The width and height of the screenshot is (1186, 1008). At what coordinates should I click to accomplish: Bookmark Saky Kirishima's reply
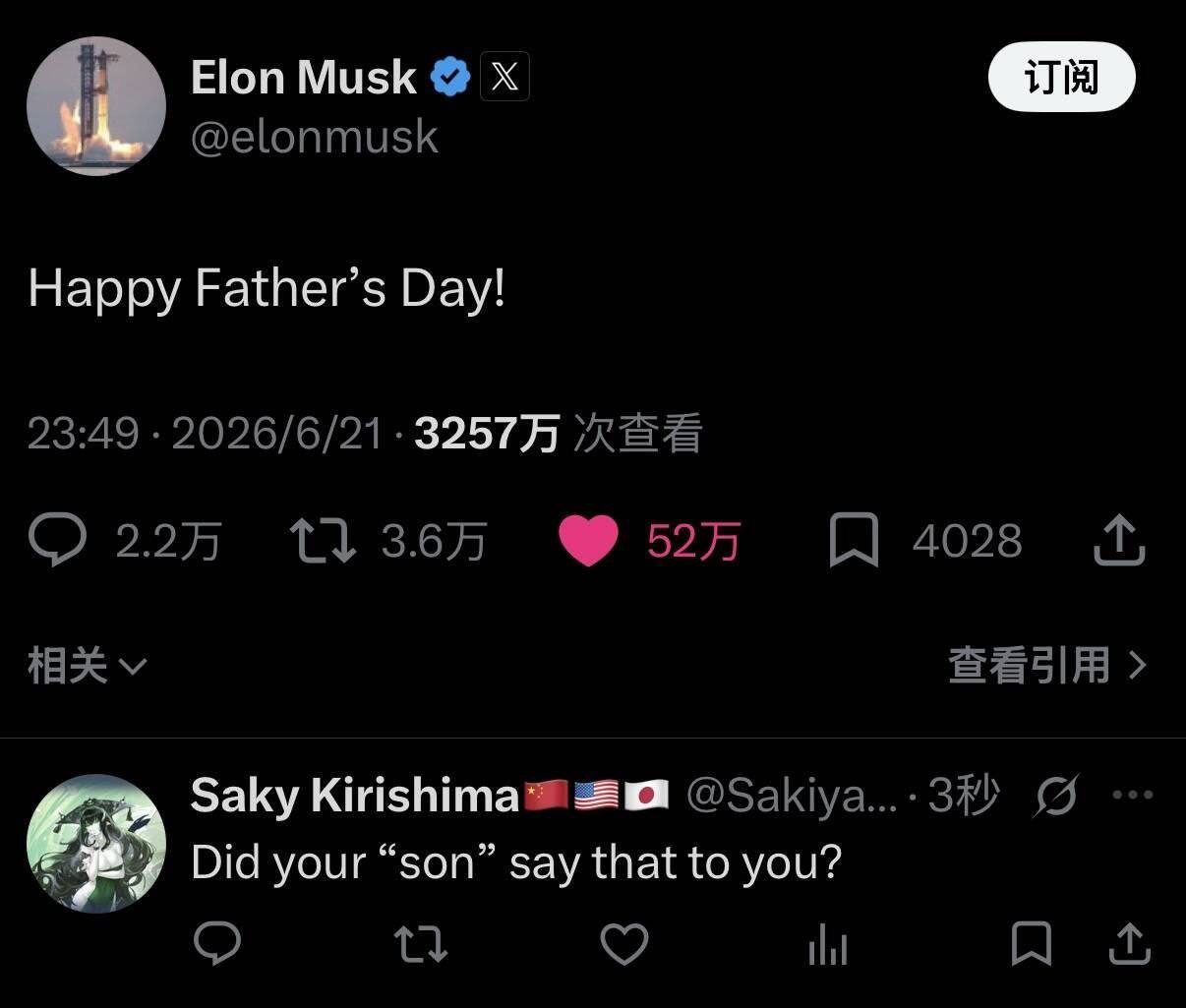pyautogui.click(x=1032, y=944)
